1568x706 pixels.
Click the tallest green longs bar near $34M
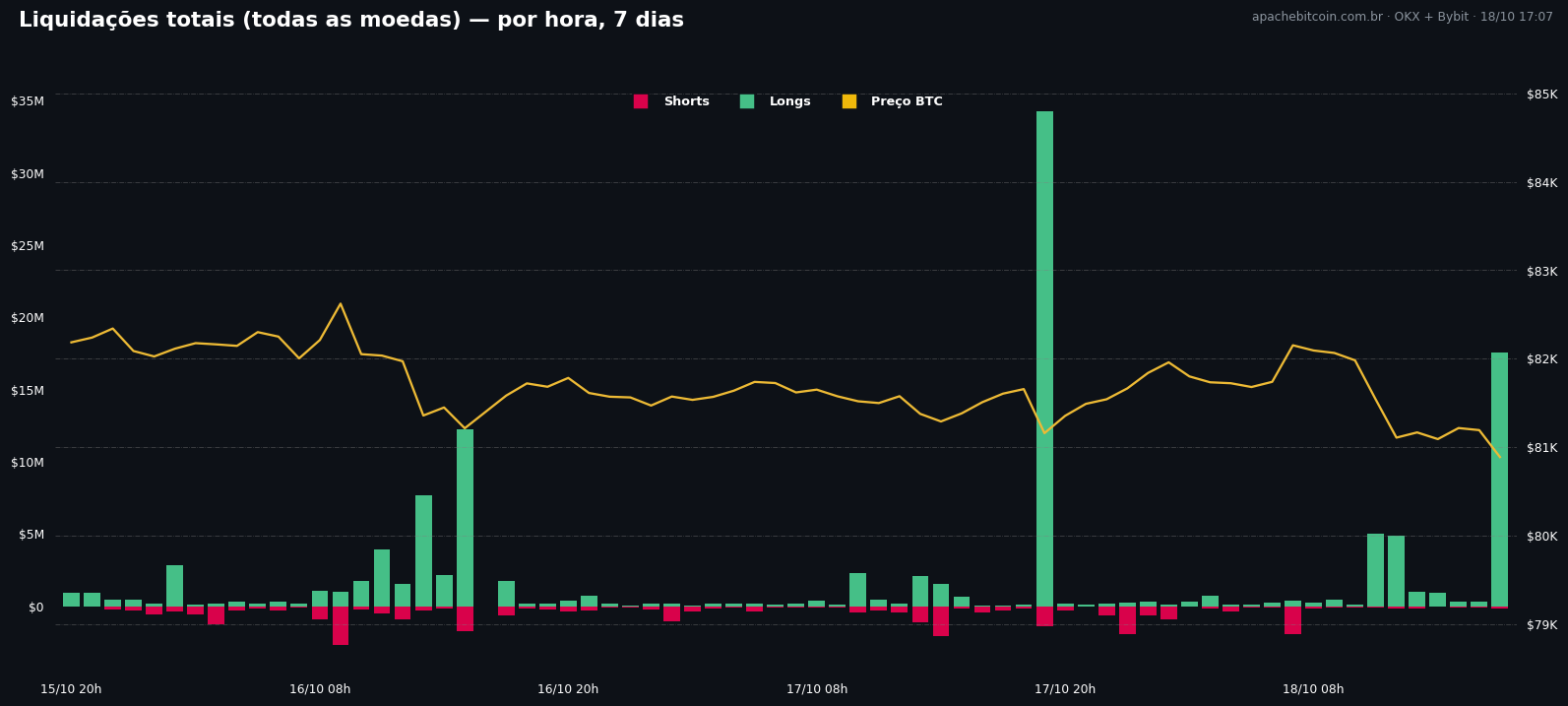[x=1044, y=358]
